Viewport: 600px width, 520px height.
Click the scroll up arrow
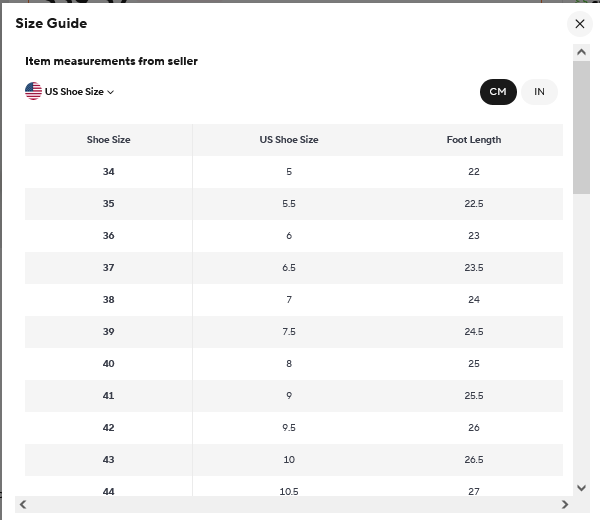581,52
